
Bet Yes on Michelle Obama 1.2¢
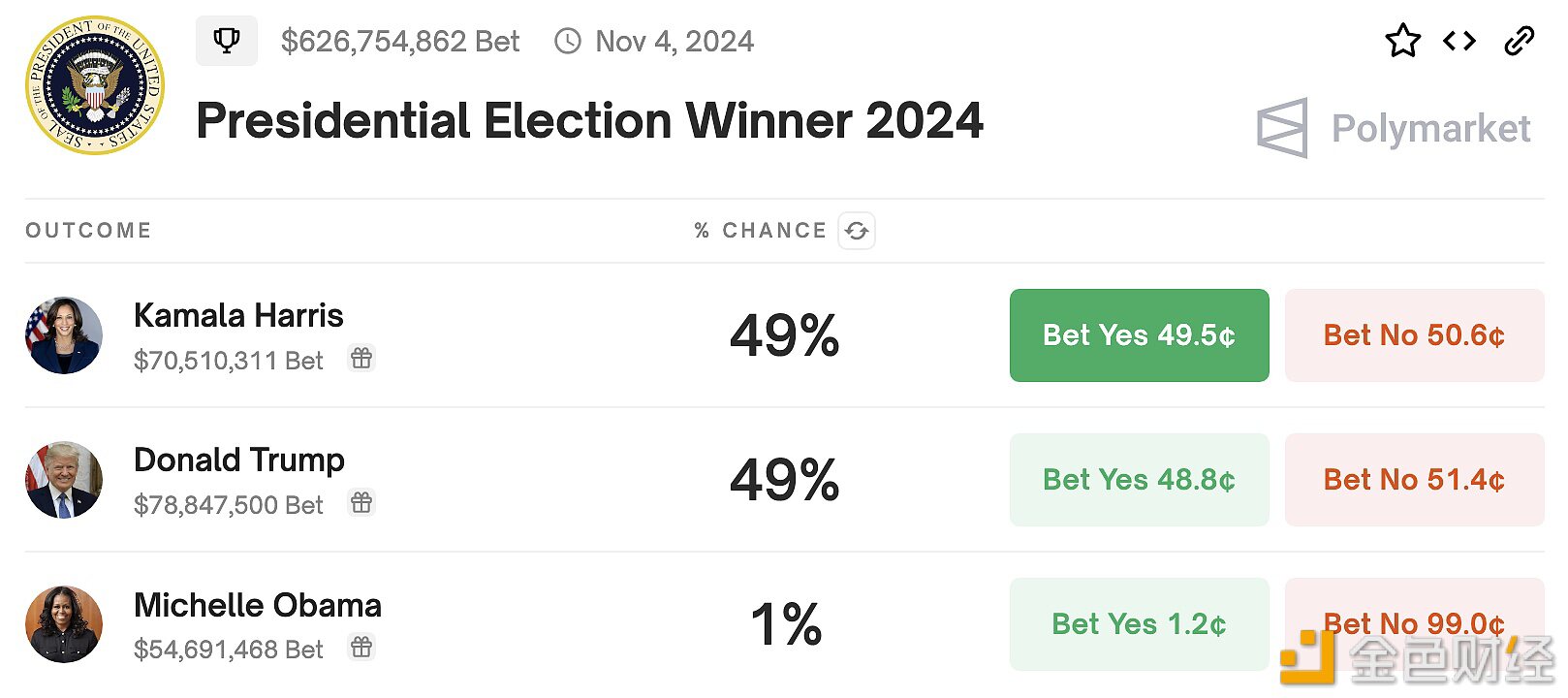1139,624
